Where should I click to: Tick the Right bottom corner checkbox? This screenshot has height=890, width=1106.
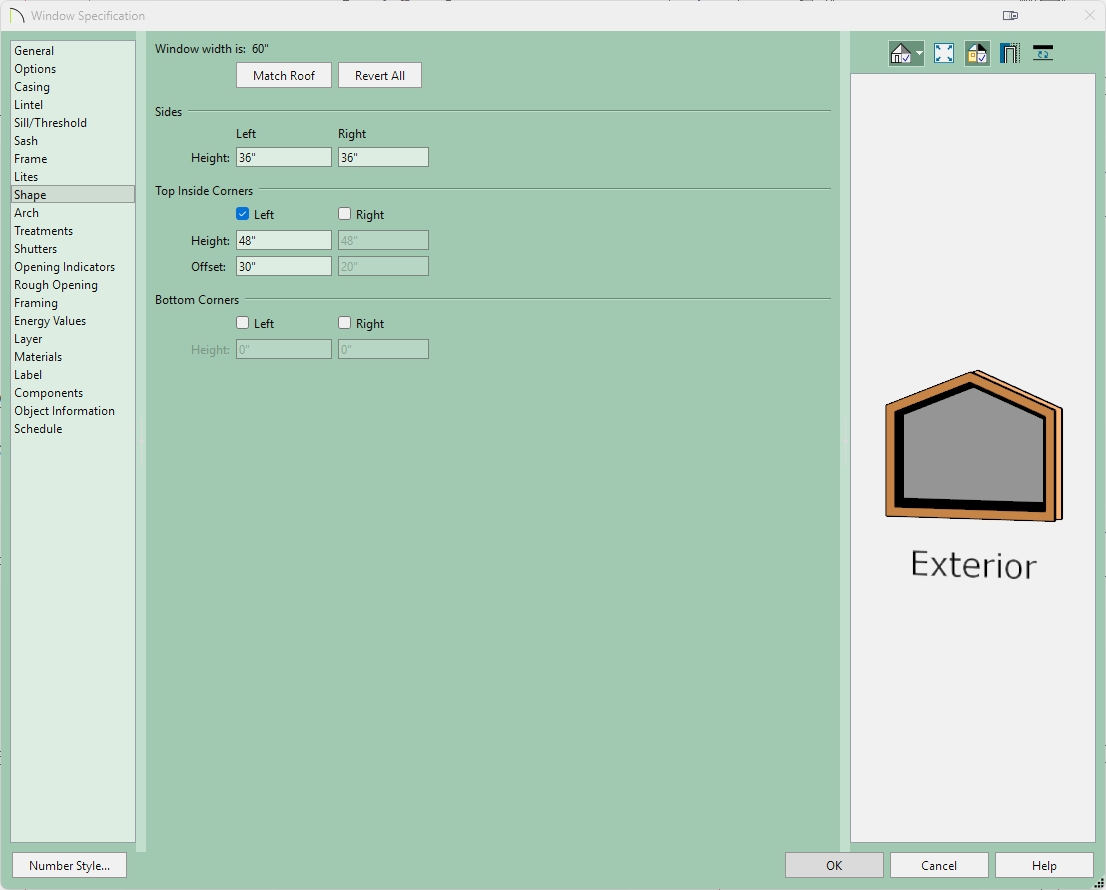(x=345, y=323)
